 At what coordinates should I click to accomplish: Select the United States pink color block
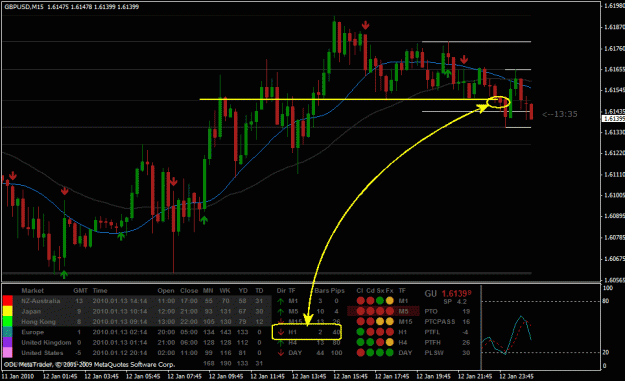click(x=8, y=353)
